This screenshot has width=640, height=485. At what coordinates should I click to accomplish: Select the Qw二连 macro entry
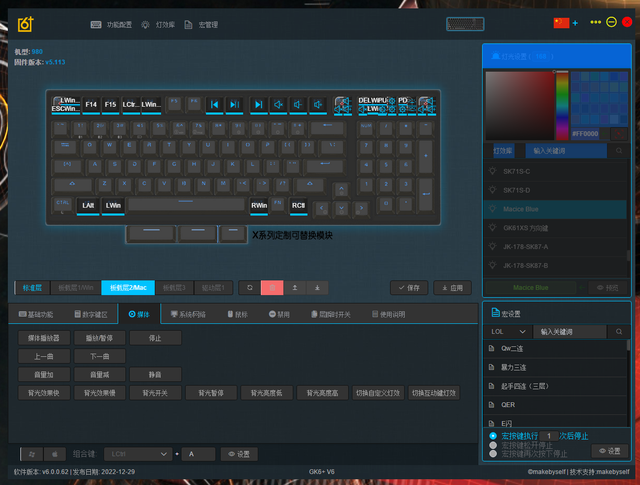click(555, 349)
